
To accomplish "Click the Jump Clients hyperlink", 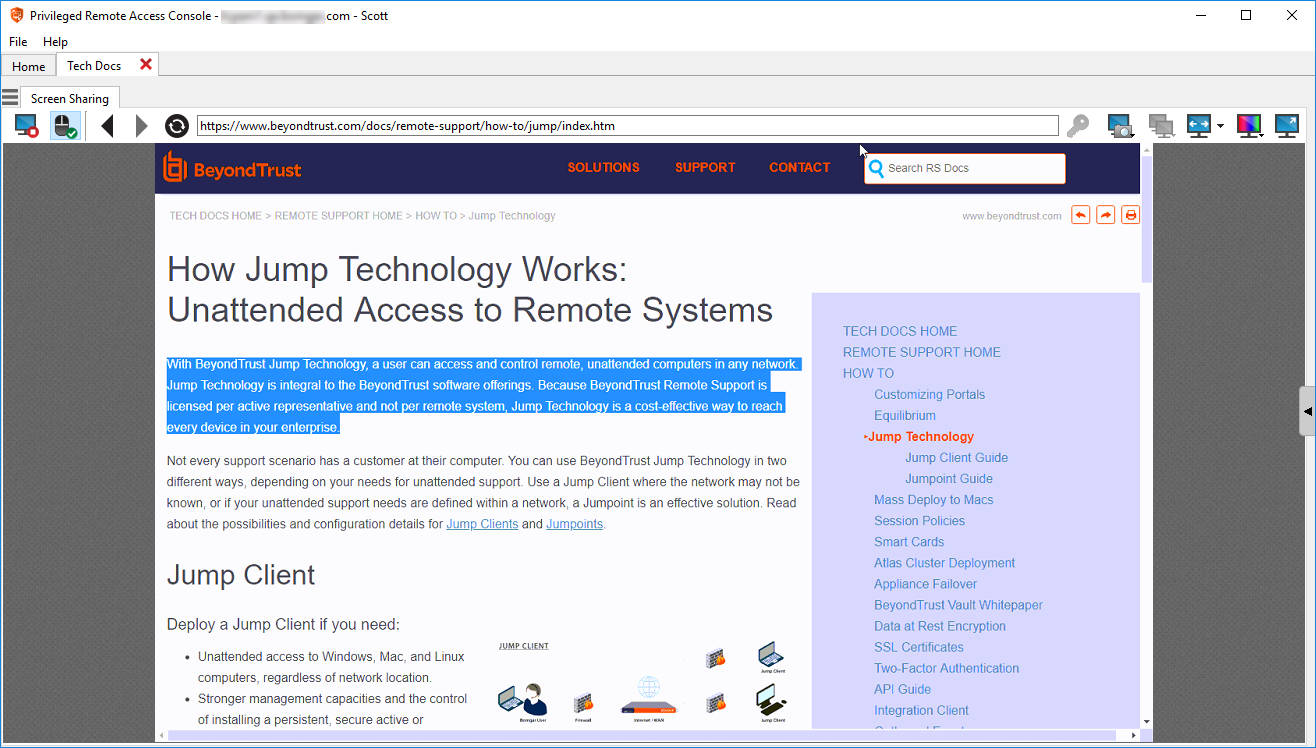I will (x=482, y=524).
